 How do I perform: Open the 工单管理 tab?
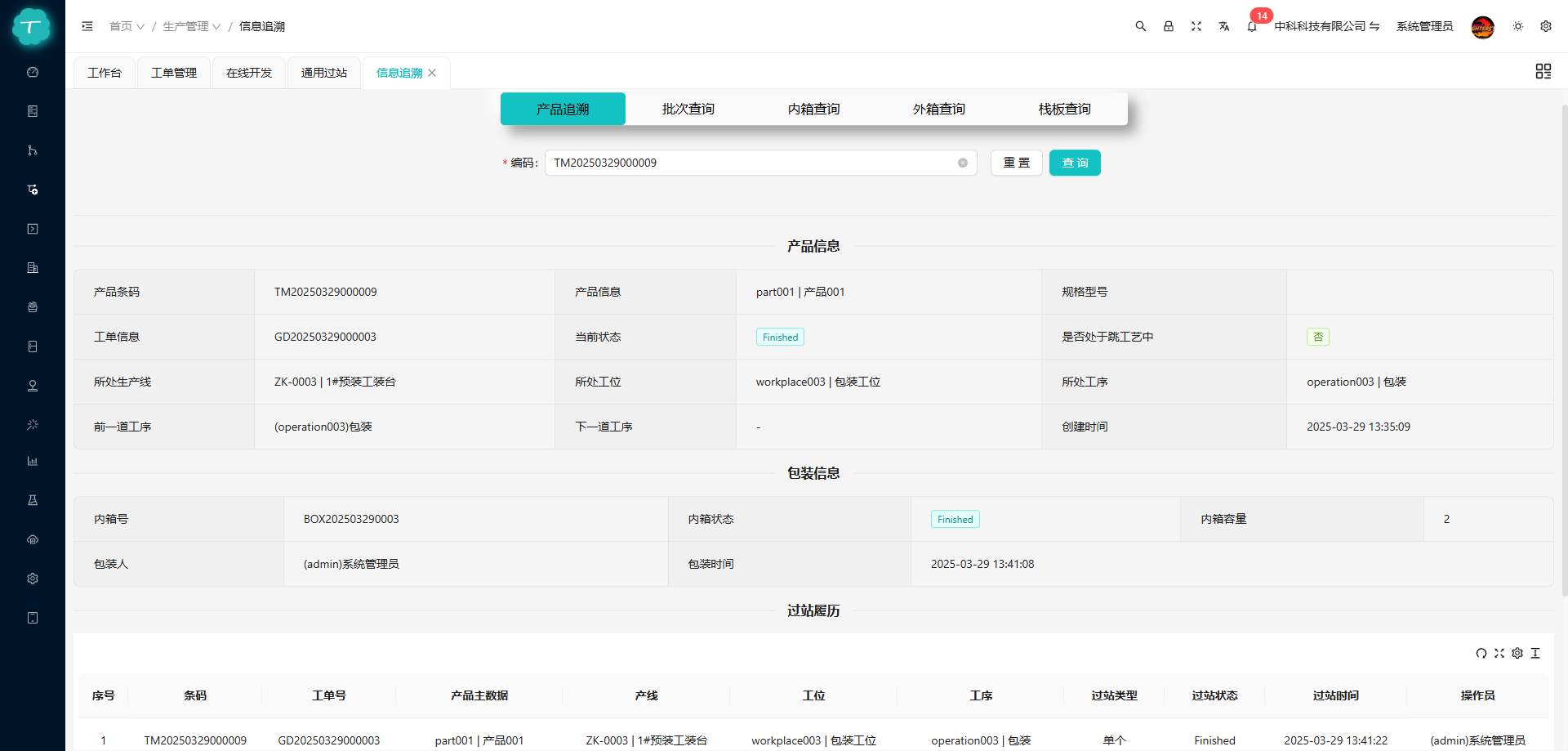tap(173, 72)
